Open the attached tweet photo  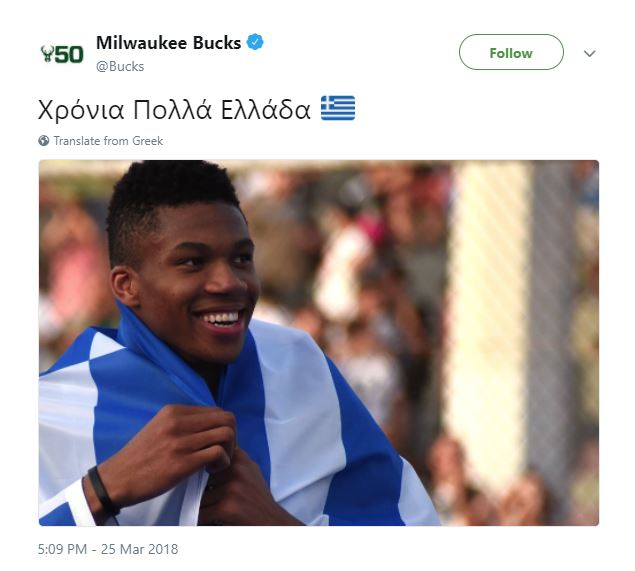coord(319,343)
